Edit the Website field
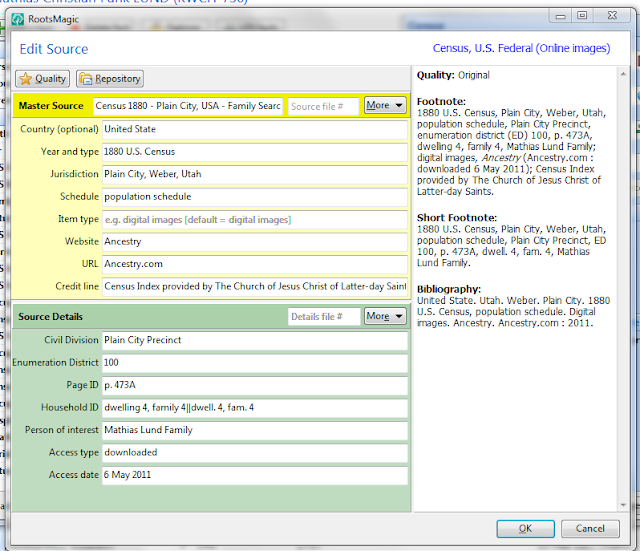 coord(255,242)
